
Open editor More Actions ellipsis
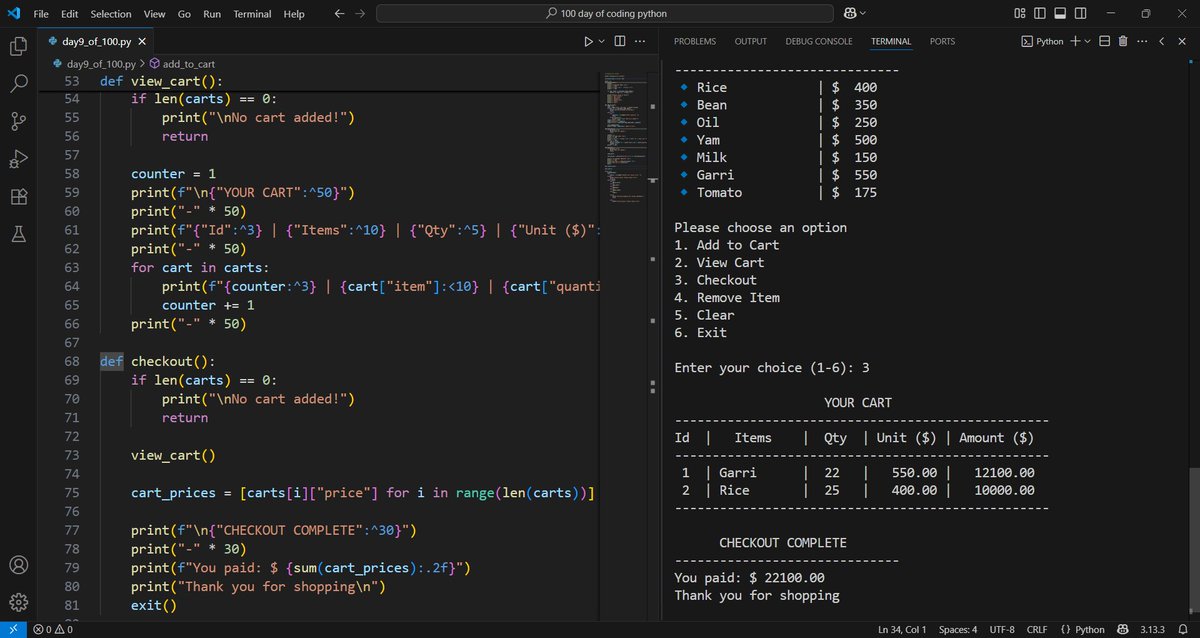point(640,41)
